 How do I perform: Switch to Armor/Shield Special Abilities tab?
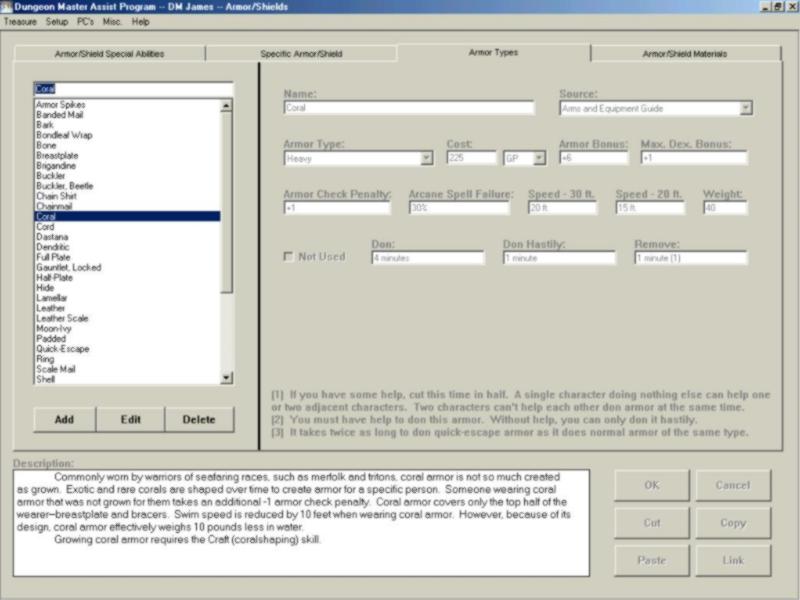[109, 53]
